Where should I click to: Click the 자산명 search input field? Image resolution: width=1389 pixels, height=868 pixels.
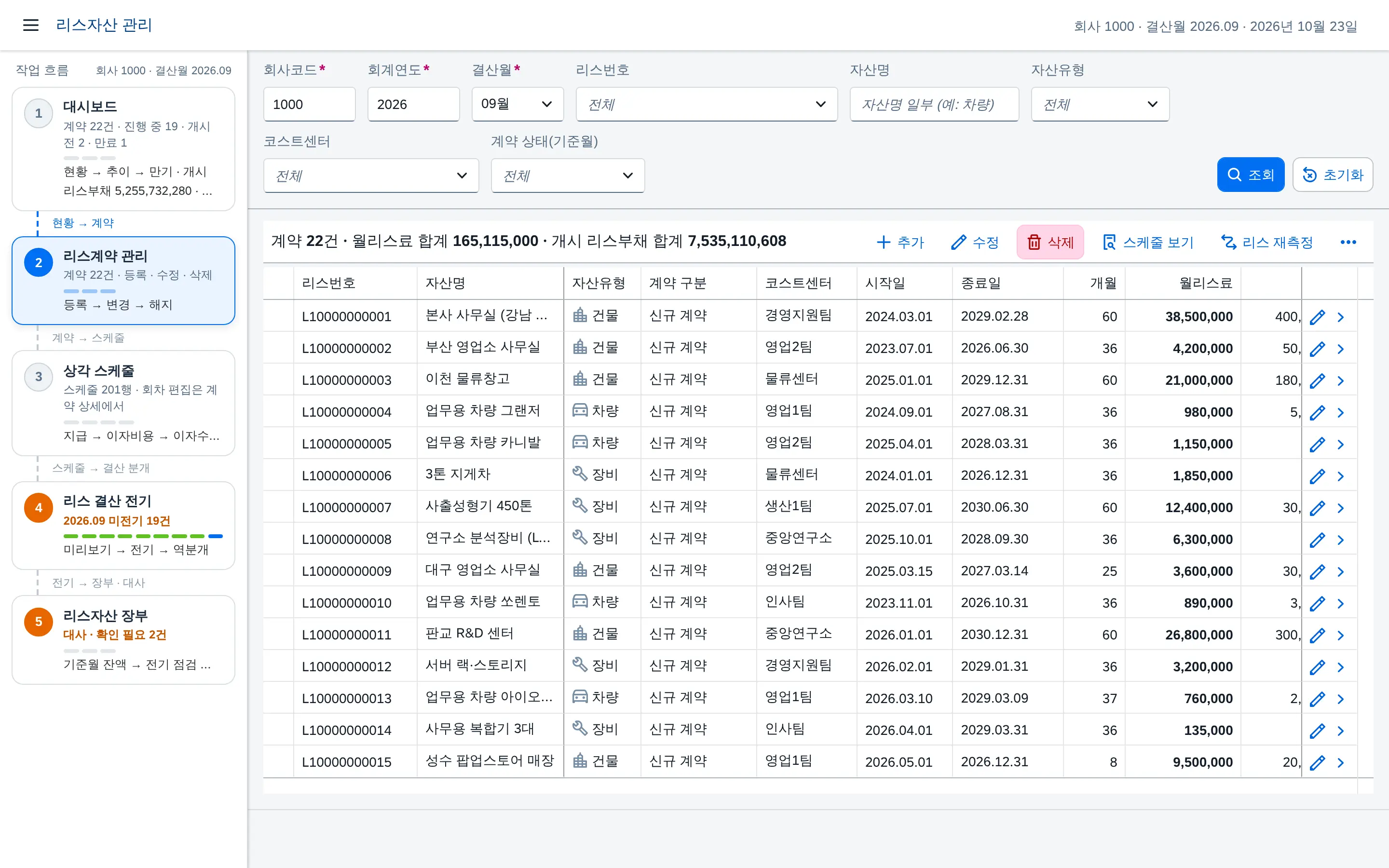(x=934, y=104)
